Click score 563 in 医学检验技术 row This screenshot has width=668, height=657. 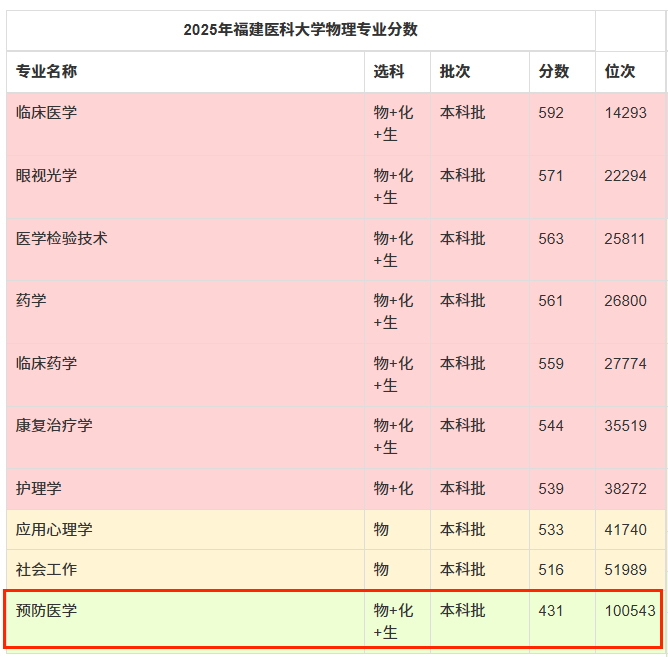[x=551, y=239]
